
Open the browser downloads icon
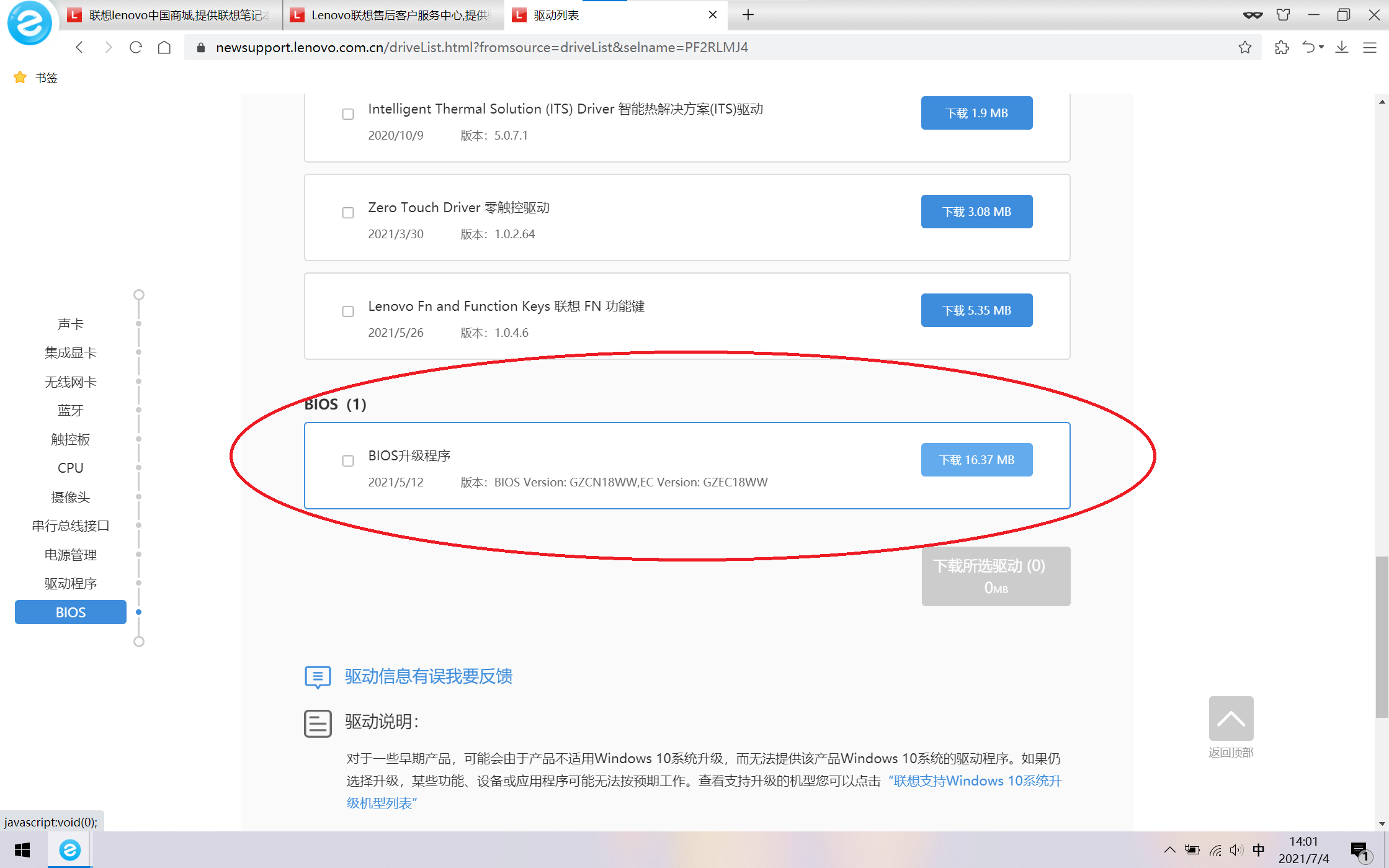[x=1342, y=47]
